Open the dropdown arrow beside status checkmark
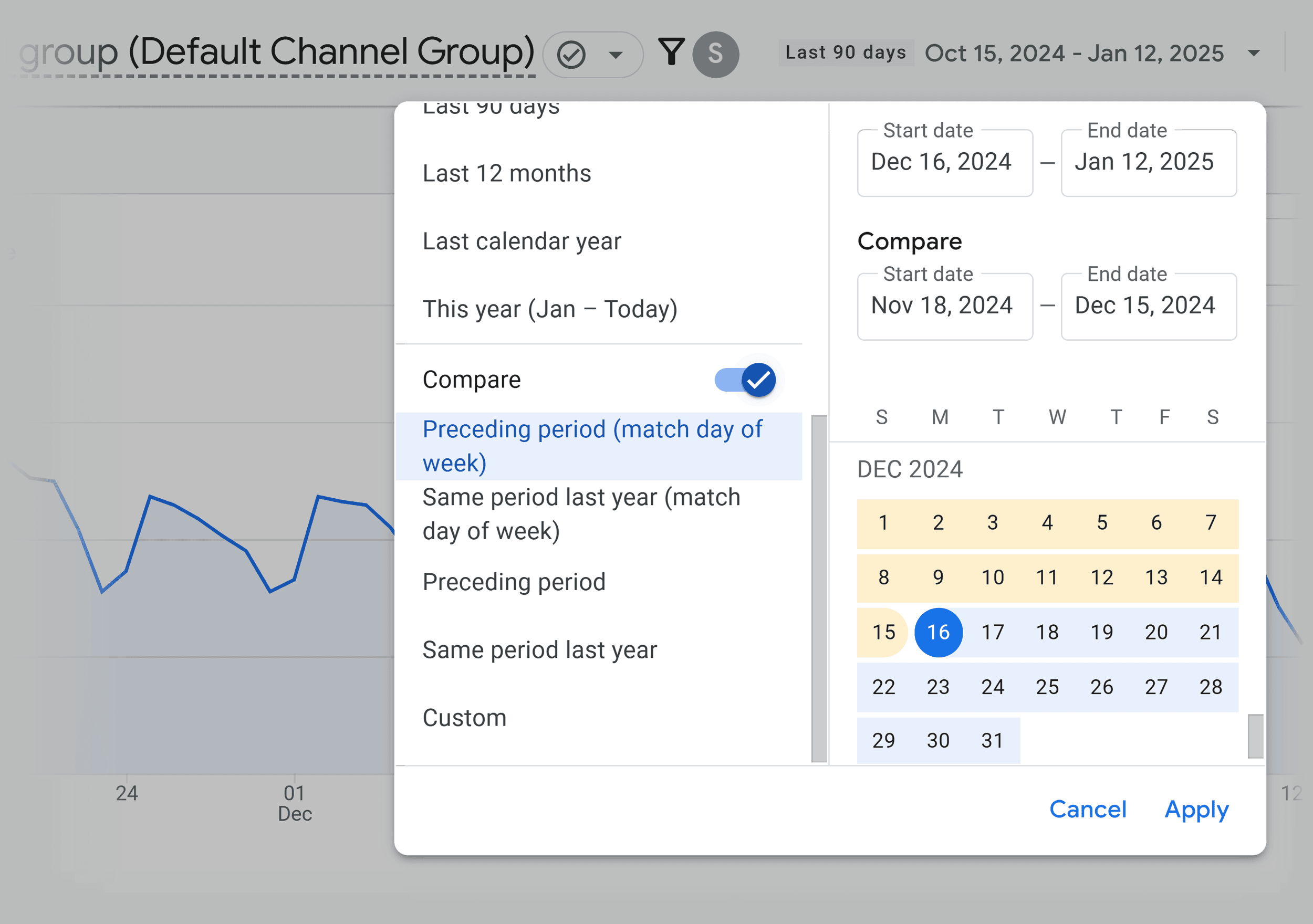The image size is (1313, 924). [616, 55]
